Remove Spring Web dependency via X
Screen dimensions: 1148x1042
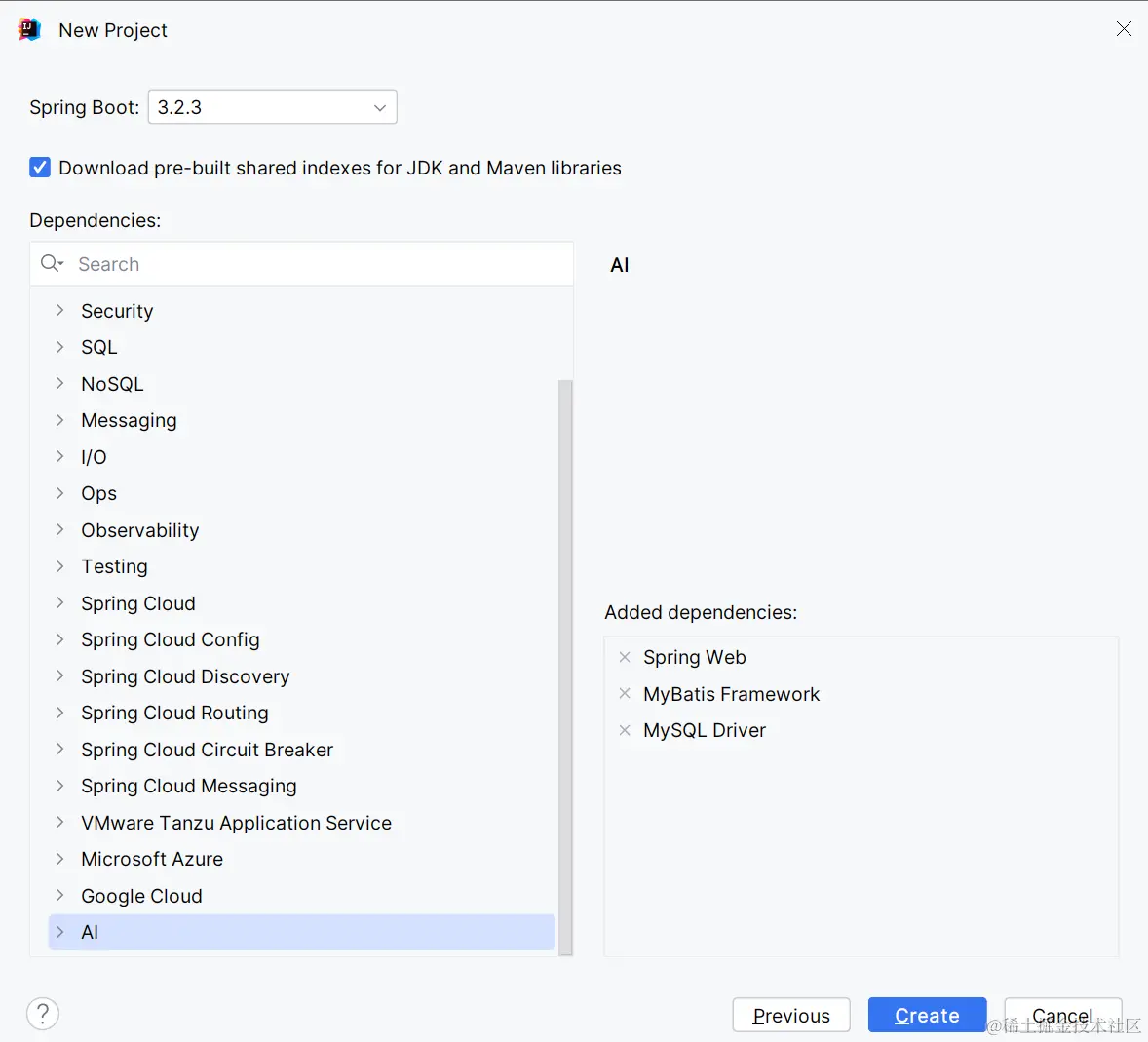tap(625, 657)
